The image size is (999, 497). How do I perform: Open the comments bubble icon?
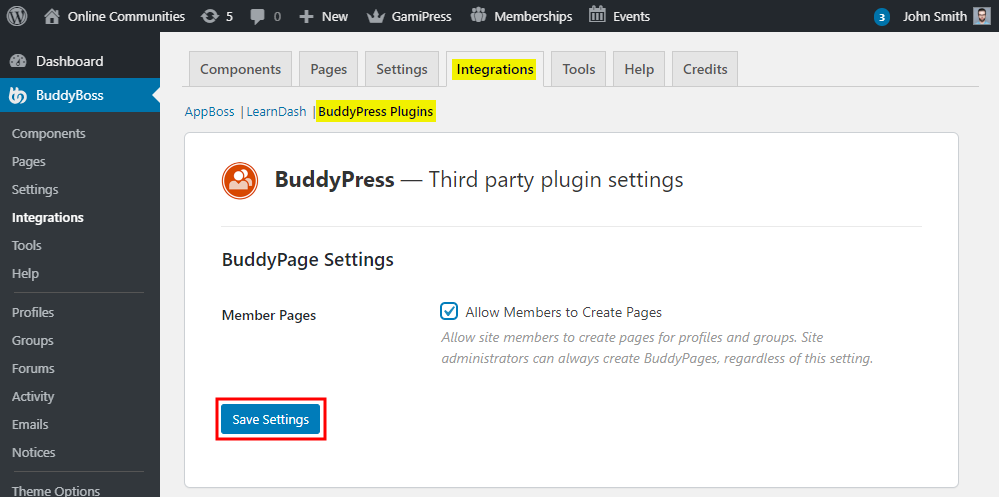point(258,17)
